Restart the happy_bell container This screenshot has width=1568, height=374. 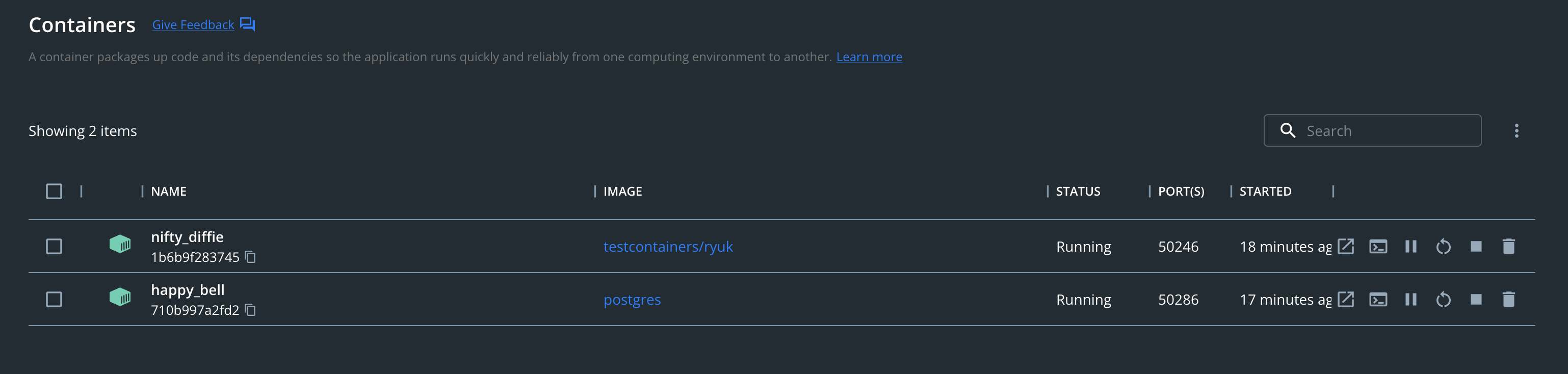click(x=1443, y=300)
